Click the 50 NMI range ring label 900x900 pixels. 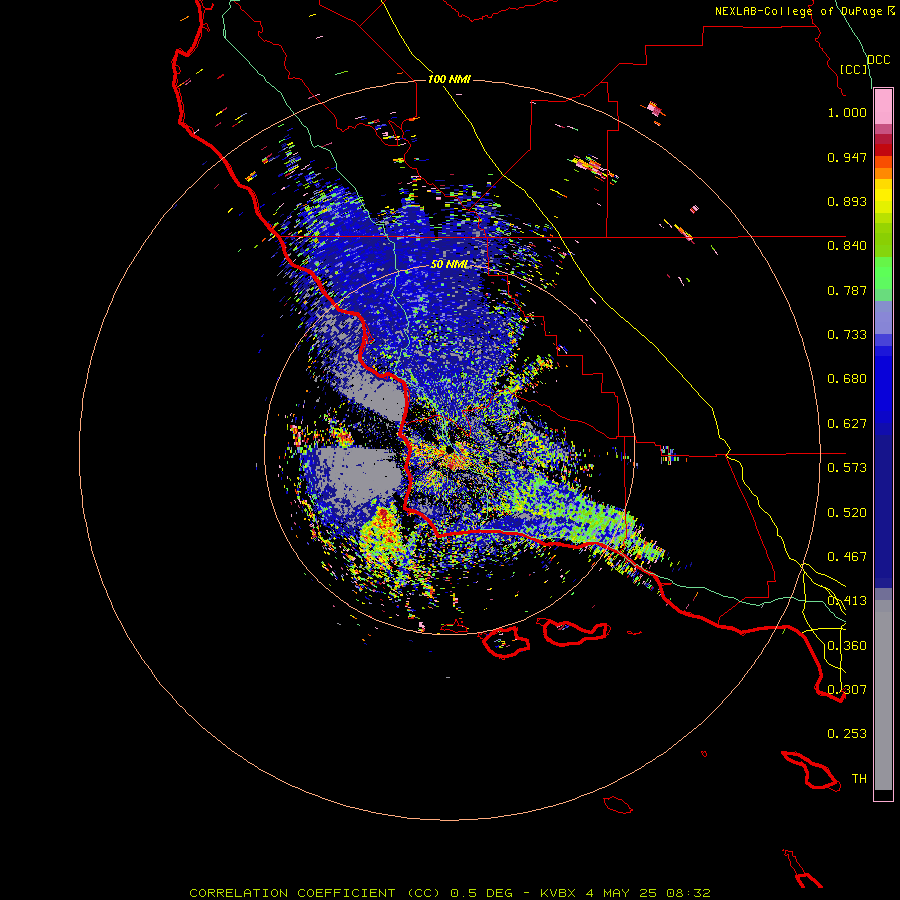coord(449,265)
